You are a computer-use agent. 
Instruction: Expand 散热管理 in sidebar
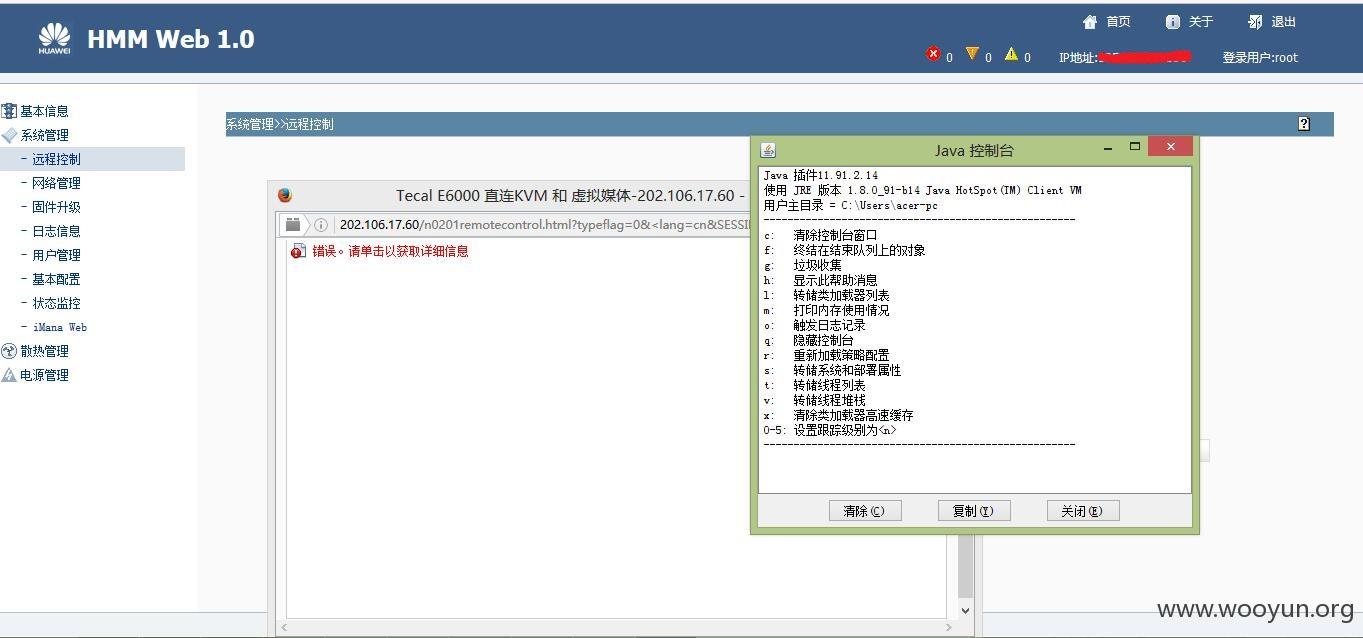tap(44, 351)
